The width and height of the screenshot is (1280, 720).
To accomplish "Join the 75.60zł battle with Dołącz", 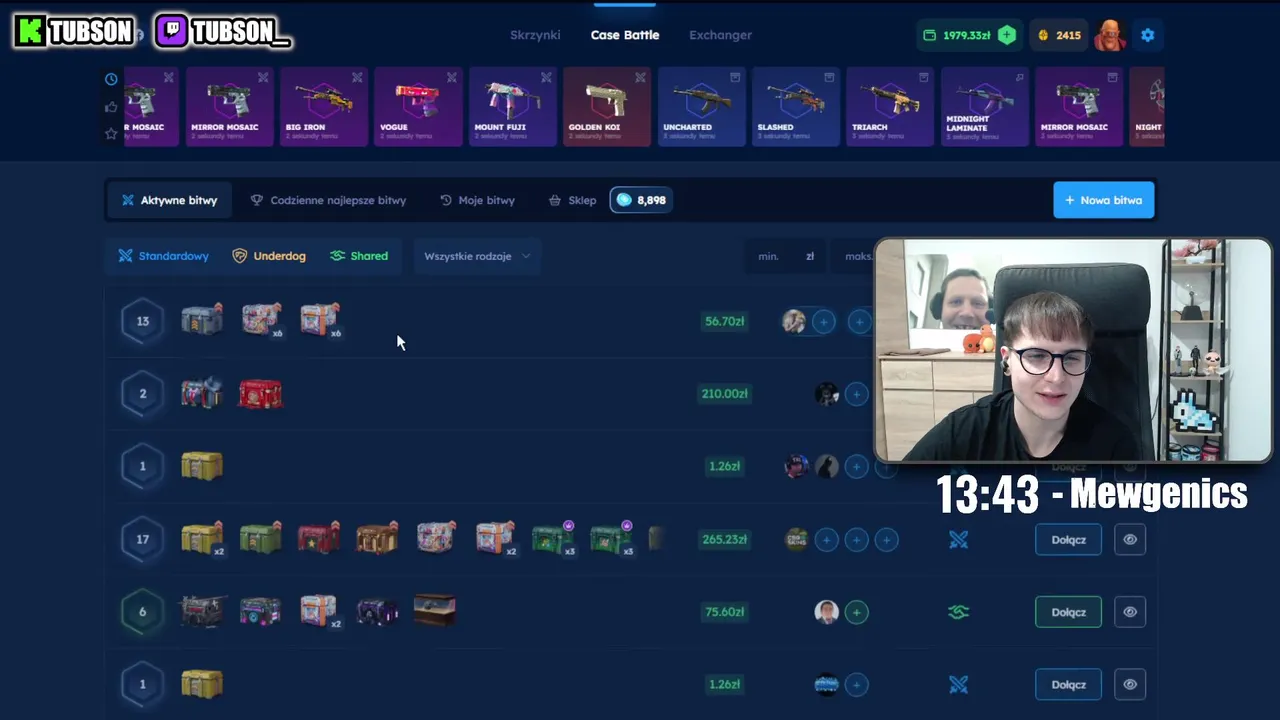I will point(1068,612).
